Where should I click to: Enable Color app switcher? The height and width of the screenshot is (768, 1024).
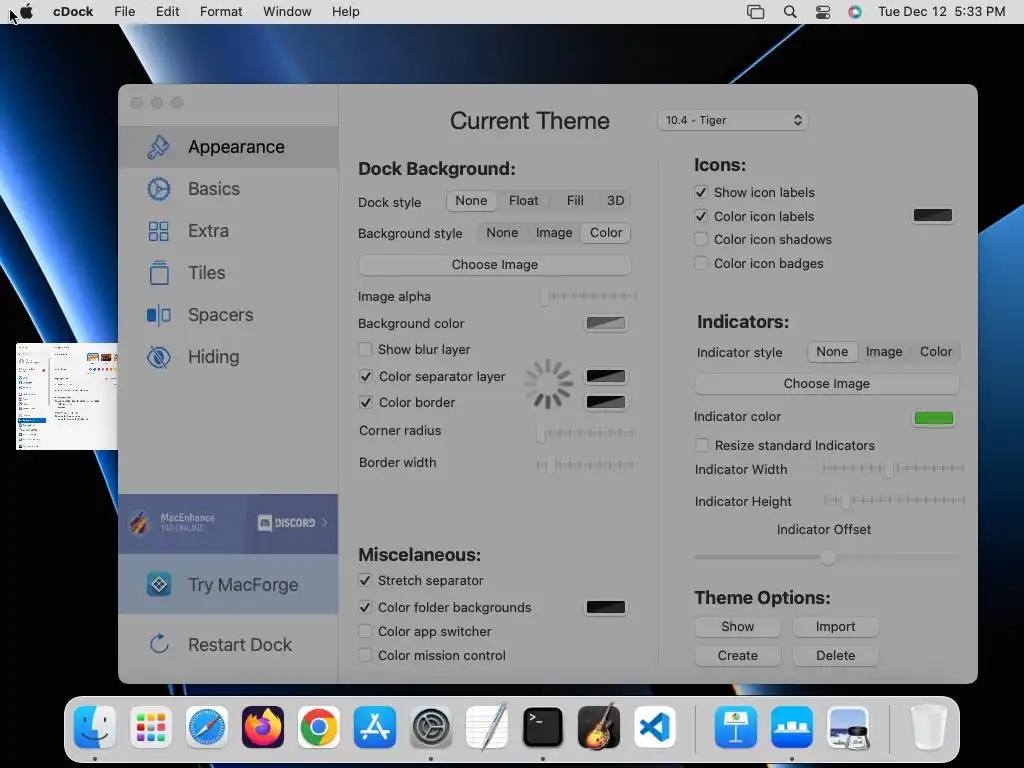point(365,632)
